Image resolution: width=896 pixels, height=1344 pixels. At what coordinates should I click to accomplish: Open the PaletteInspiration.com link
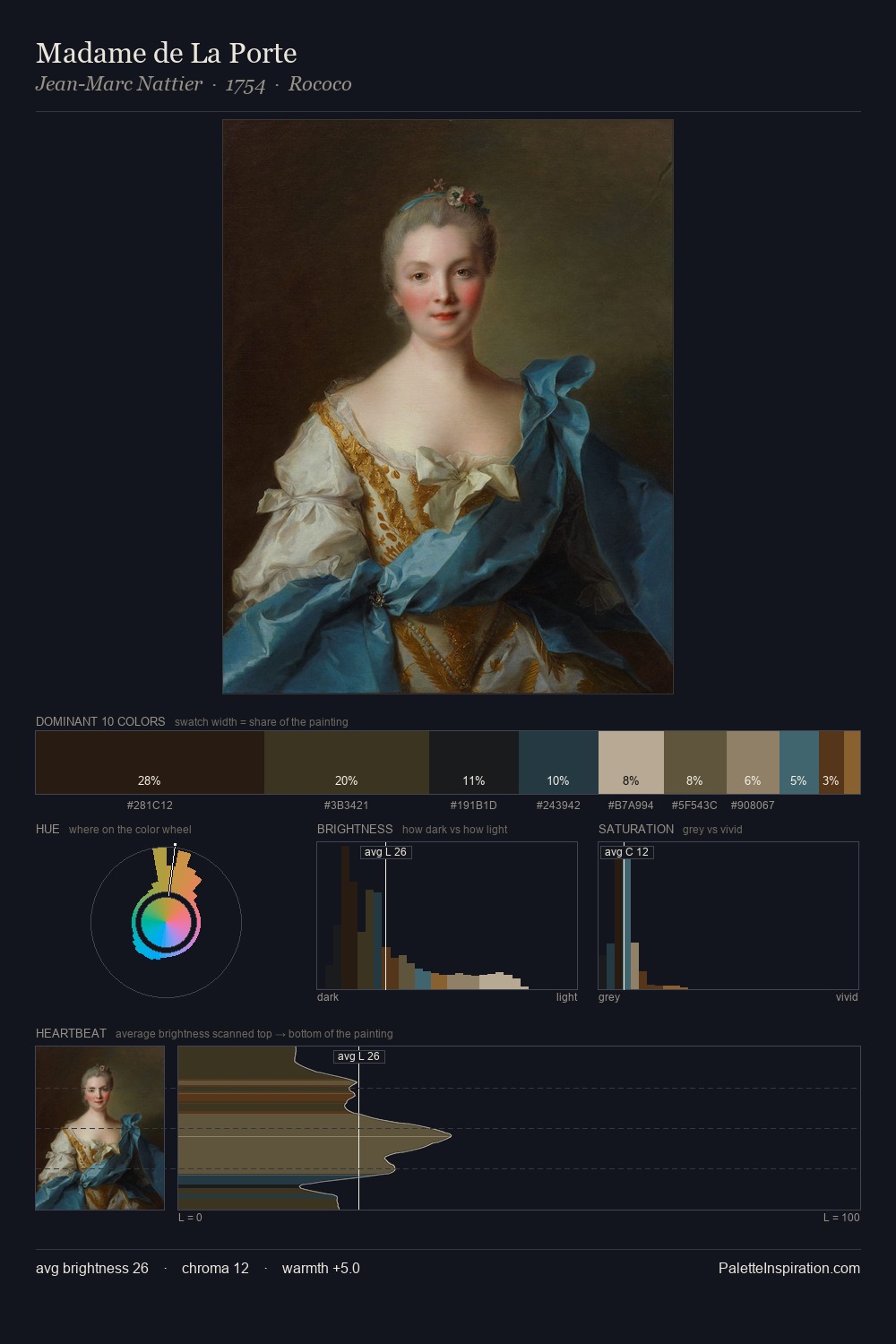pos(789,1269)
